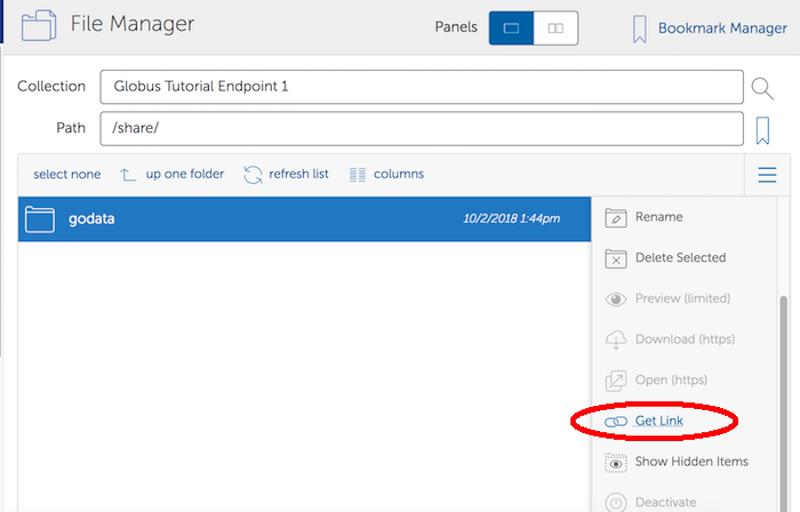Screen dimensions: 800x512
Task: Select the single panel view button
Action: 511,28
